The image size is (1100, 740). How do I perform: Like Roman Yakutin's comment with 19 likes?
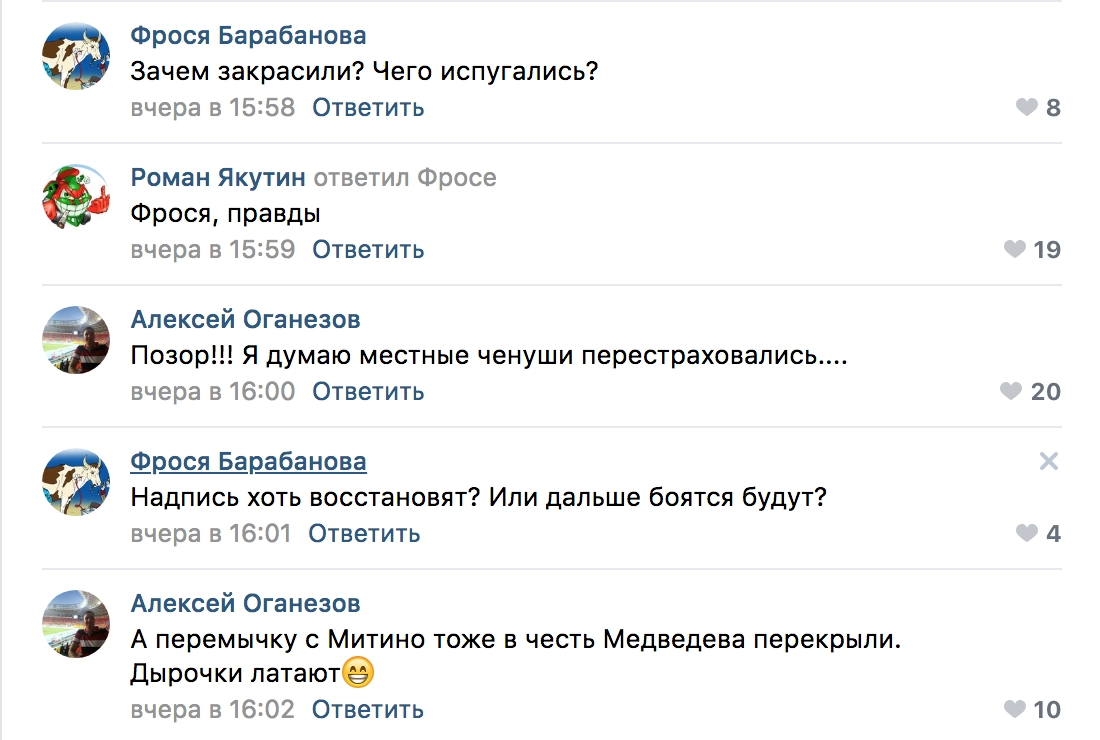coord(1015,249)
